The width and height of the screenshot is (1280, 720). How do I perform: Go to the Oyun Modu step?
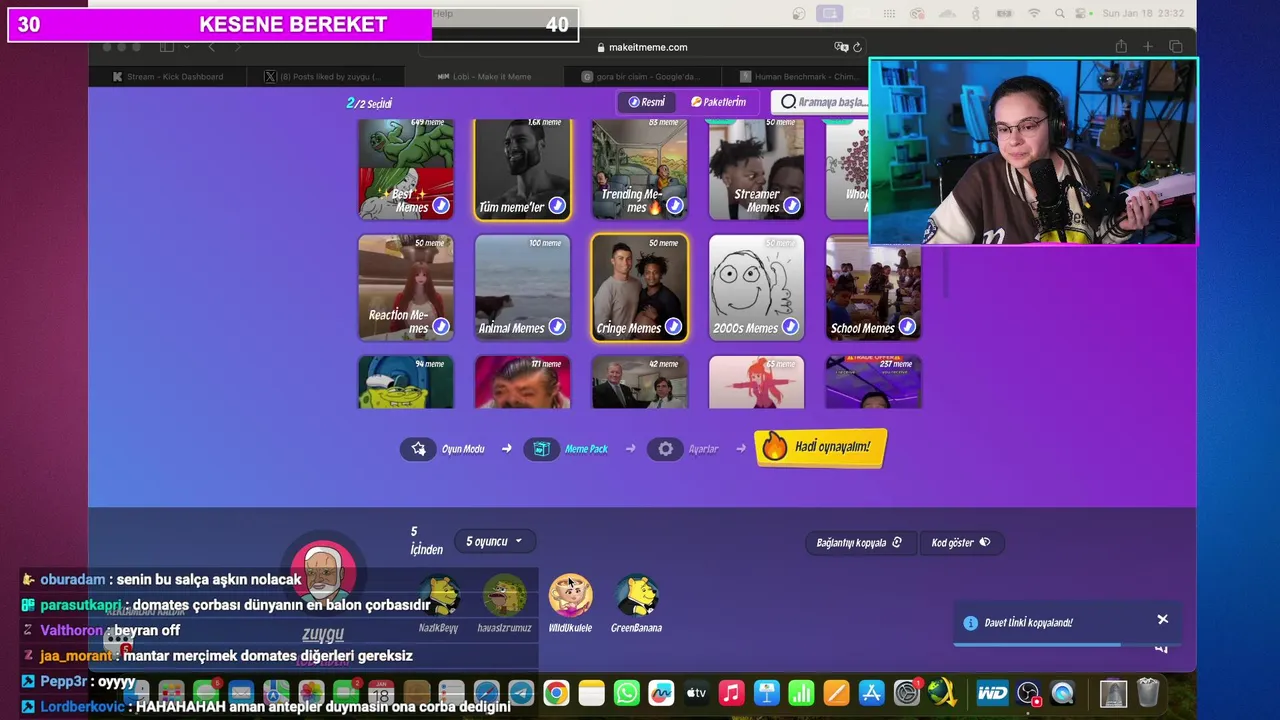point(443,449)
